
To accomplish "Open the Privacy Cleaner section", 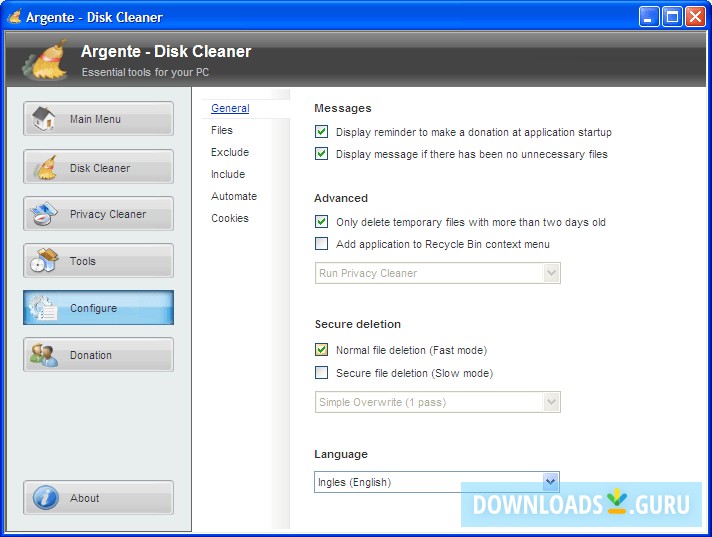I will [99, 214].
